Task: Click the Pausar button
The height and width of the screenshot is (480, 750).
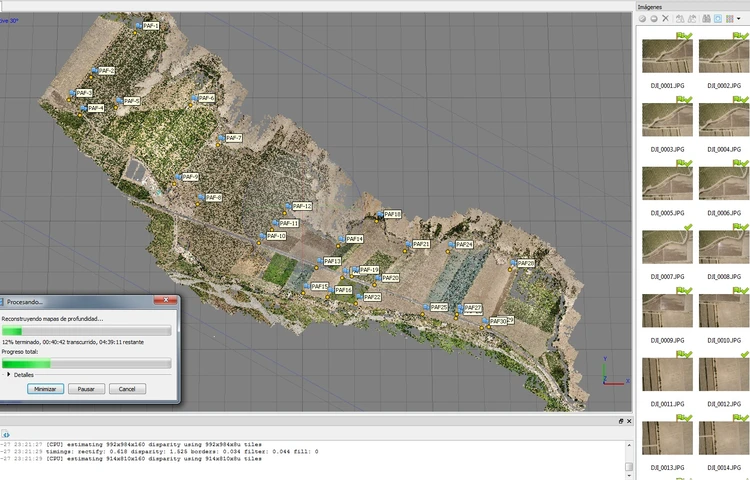Action: (86, 389)
